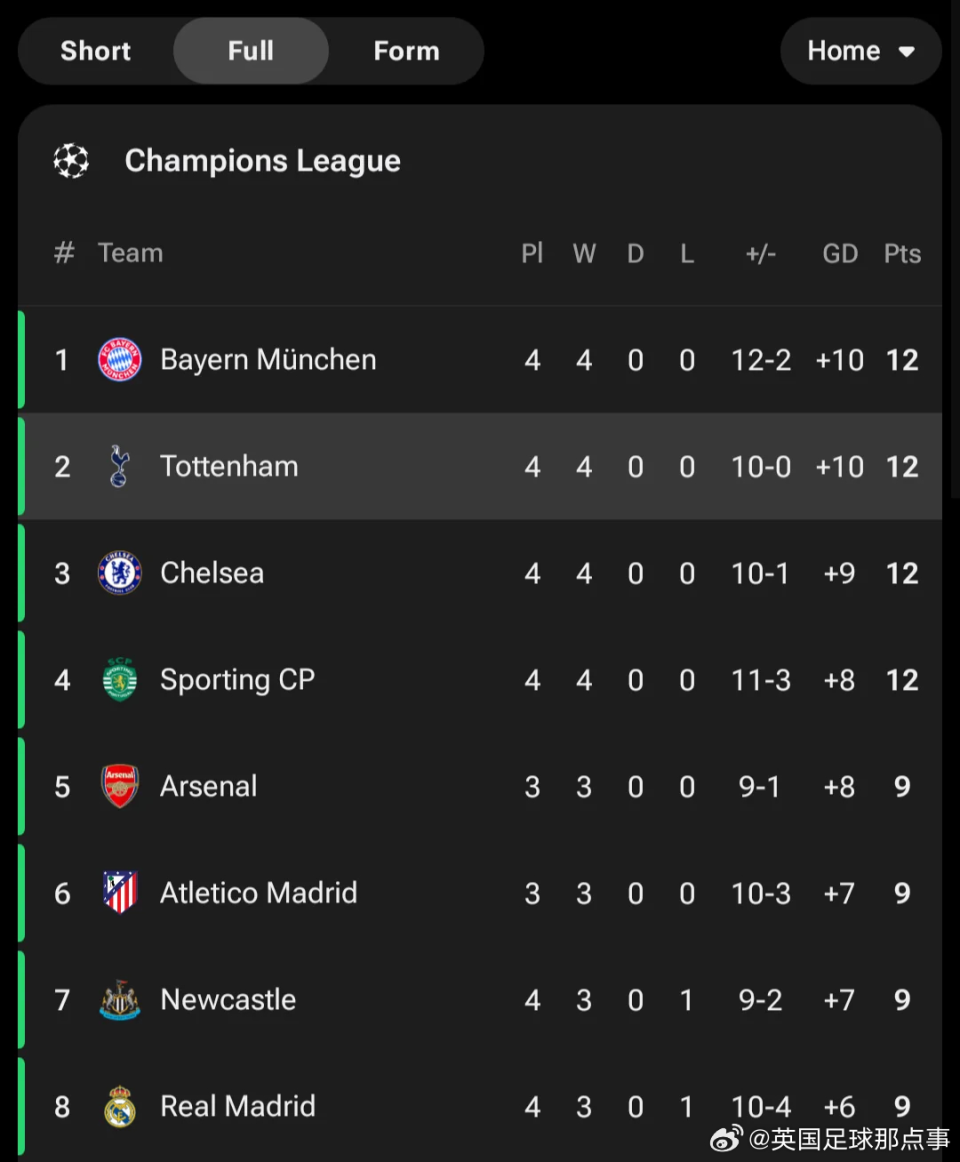
Task: Click the Sporting CP club crest
Action: pyautogui.click(x=120, y=680)
